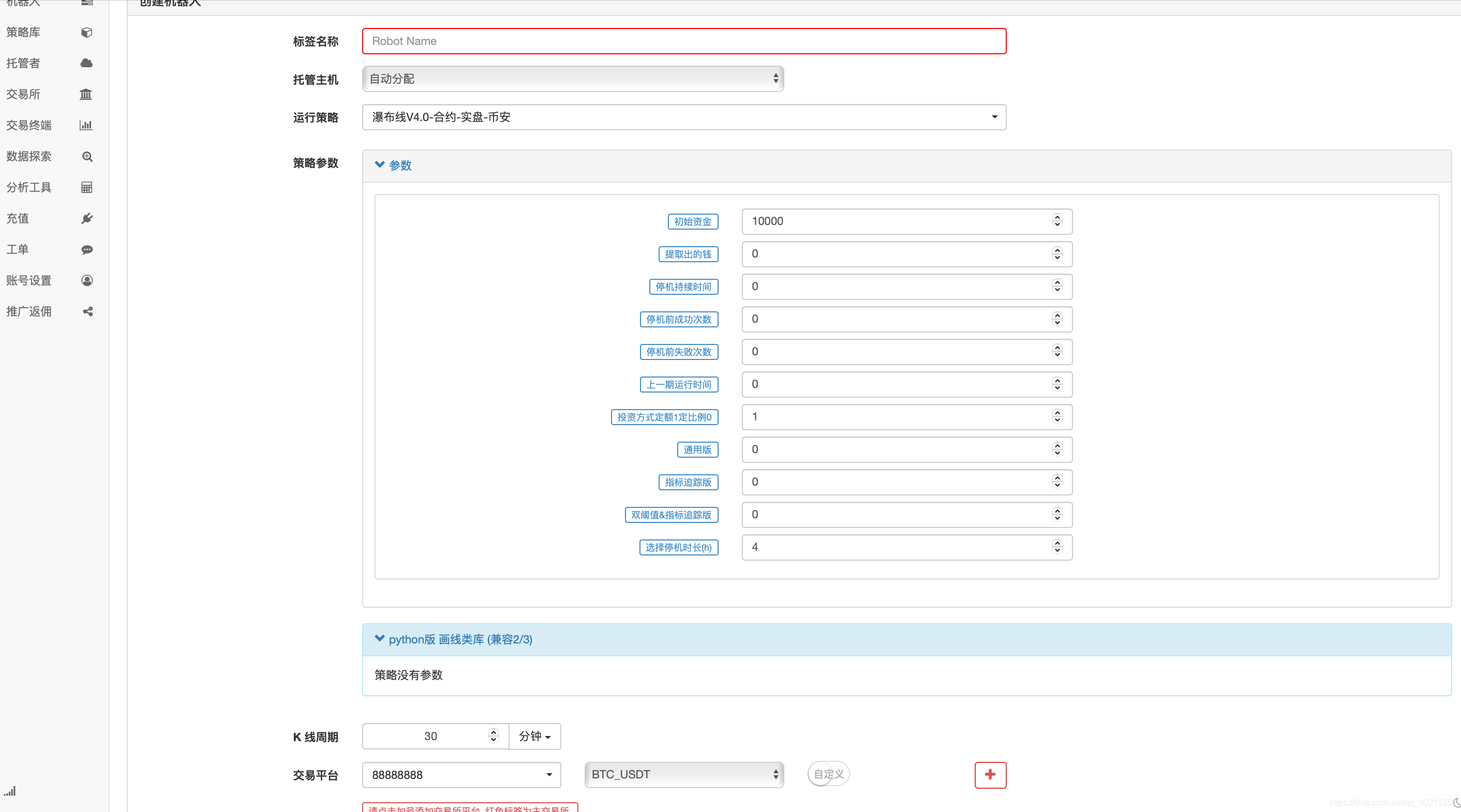Click the 停机前成功次数 label tag
Viewport: 1461px width, 812px height.
tap(679, 319)
